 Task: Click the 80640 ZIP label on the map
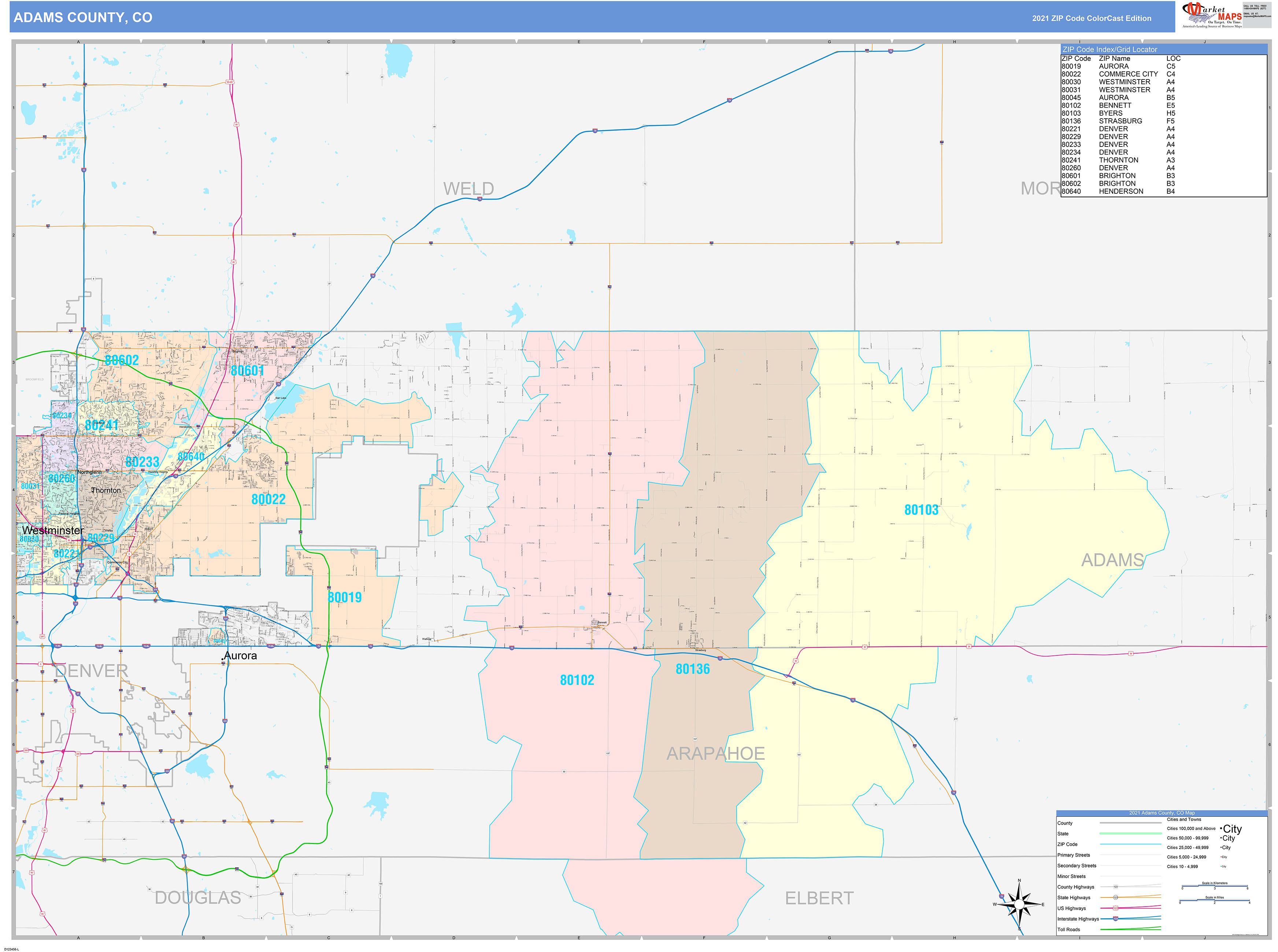[x=191, y=457]
